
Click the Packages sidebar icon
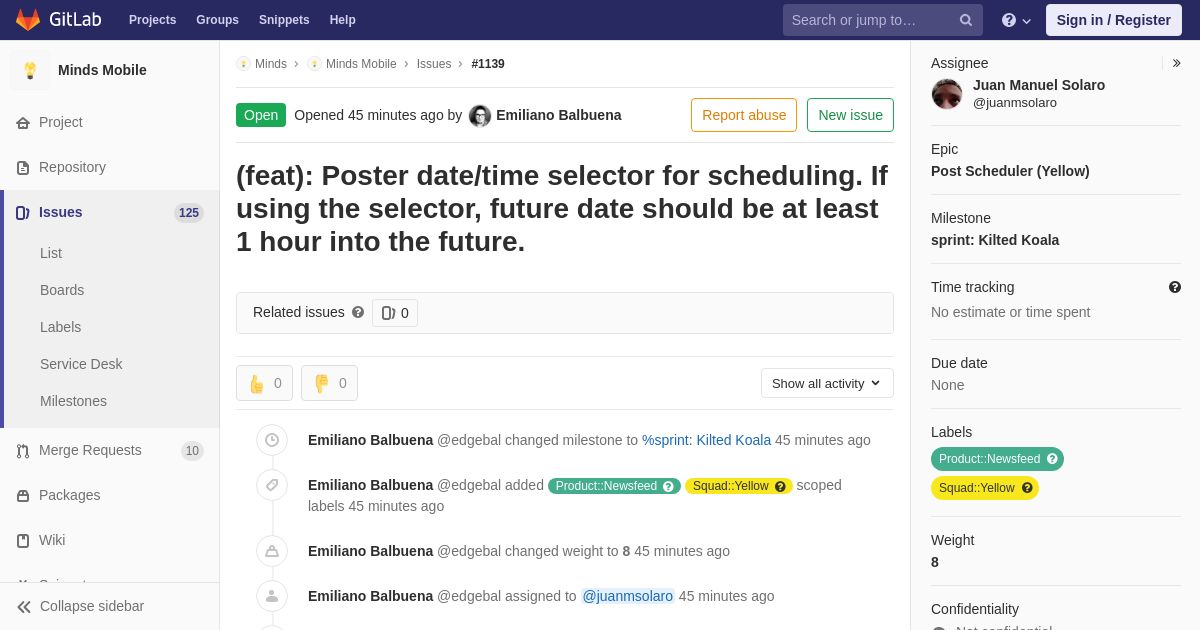23,495
